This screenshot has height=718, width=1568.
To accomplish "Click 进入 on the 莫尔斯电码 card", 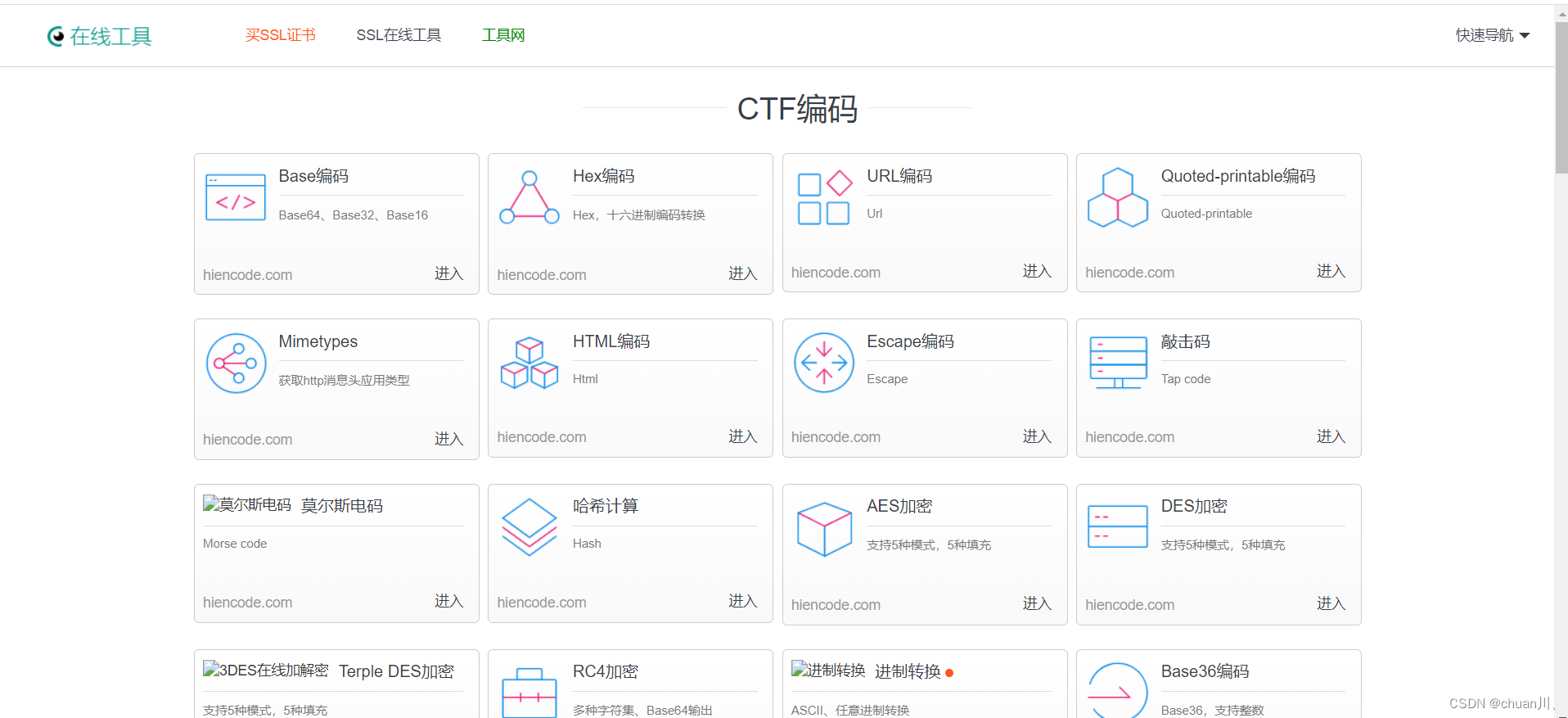I will (x=448, y=601).
